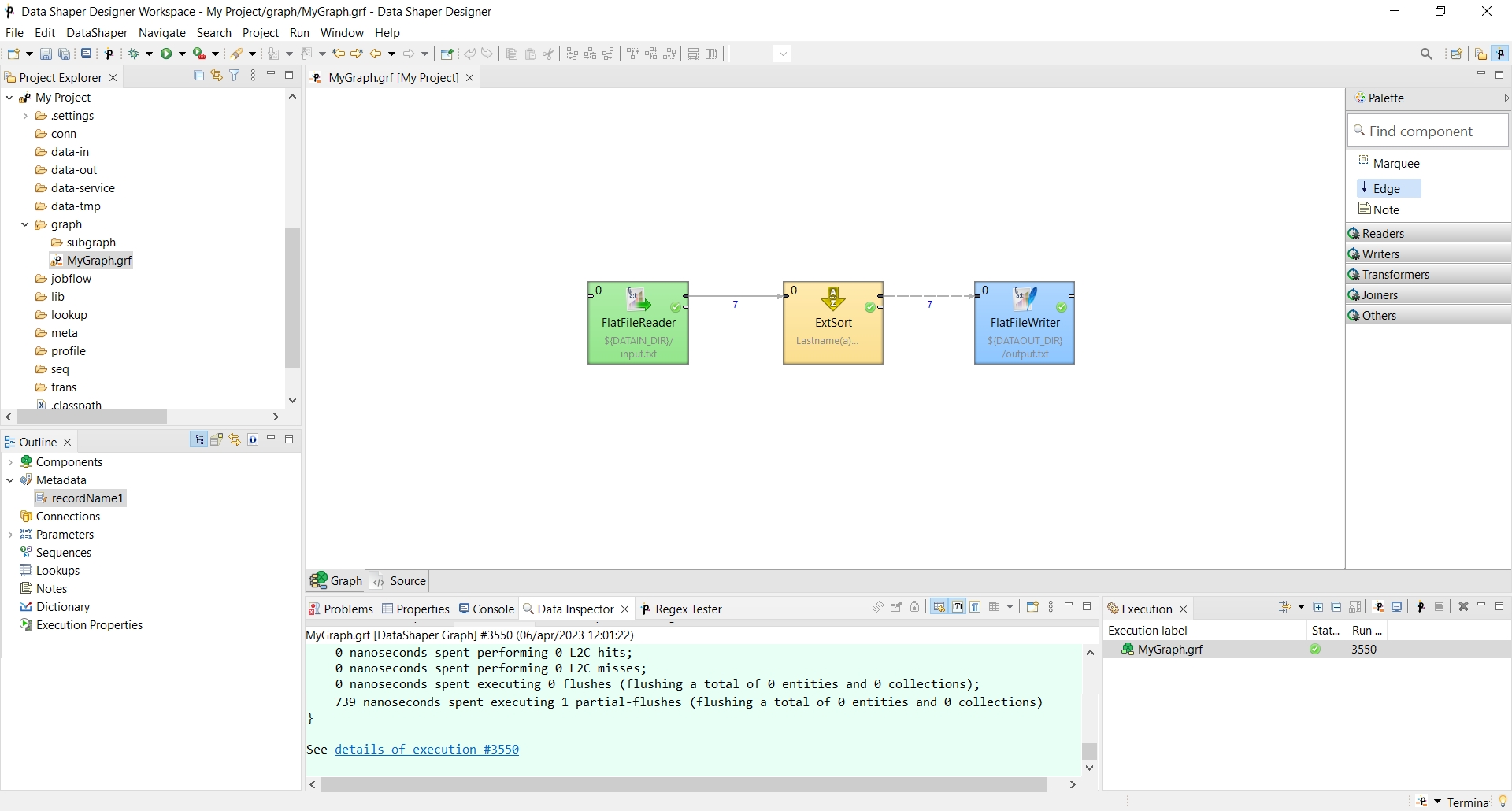The height and width of the screenshot is (811, 1512).
Task: Select MyGraph.grf in Project Explorer
Action: tap(91, 261)
